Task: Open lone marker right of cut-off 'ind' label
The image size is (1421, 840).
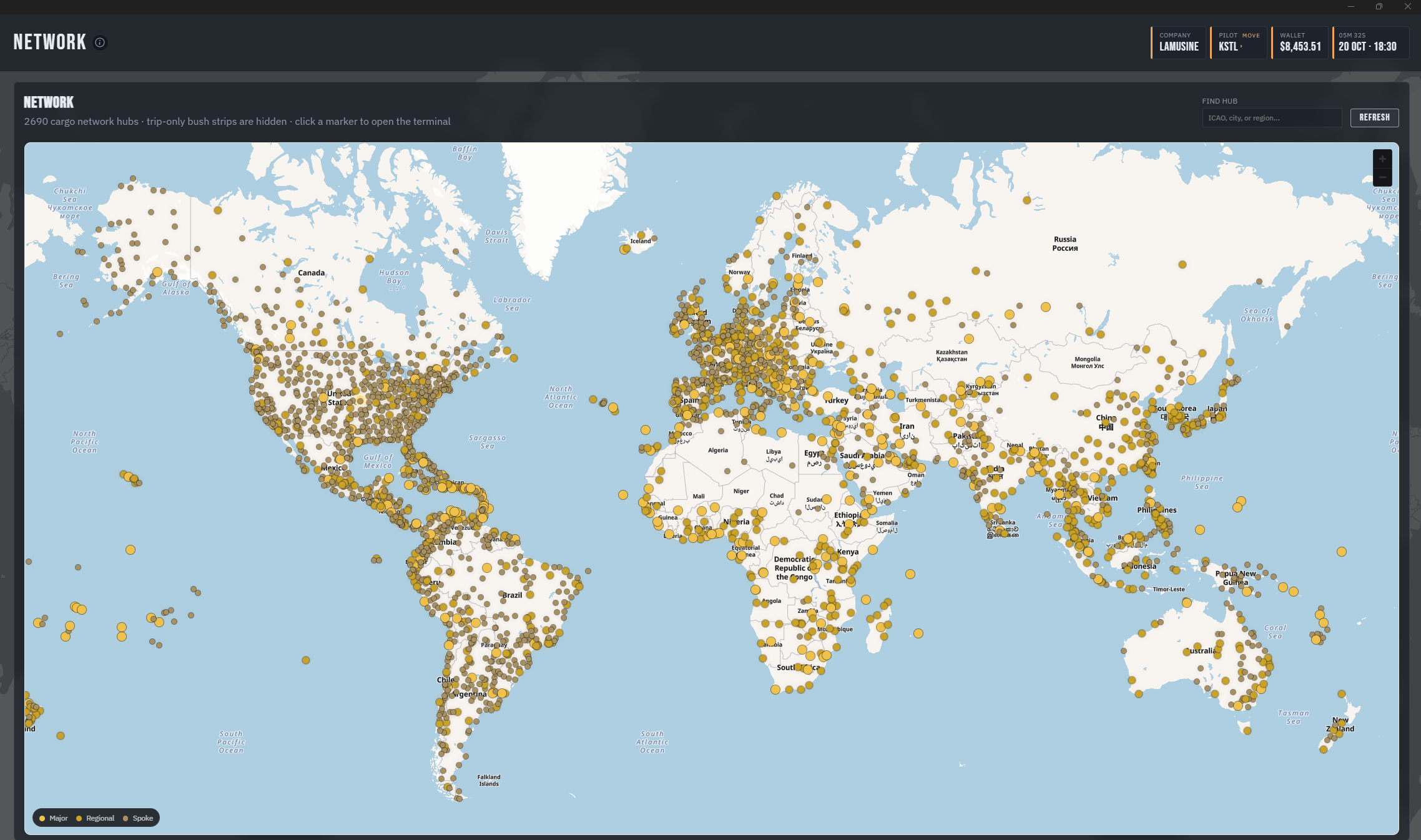Action: [61, 736]
